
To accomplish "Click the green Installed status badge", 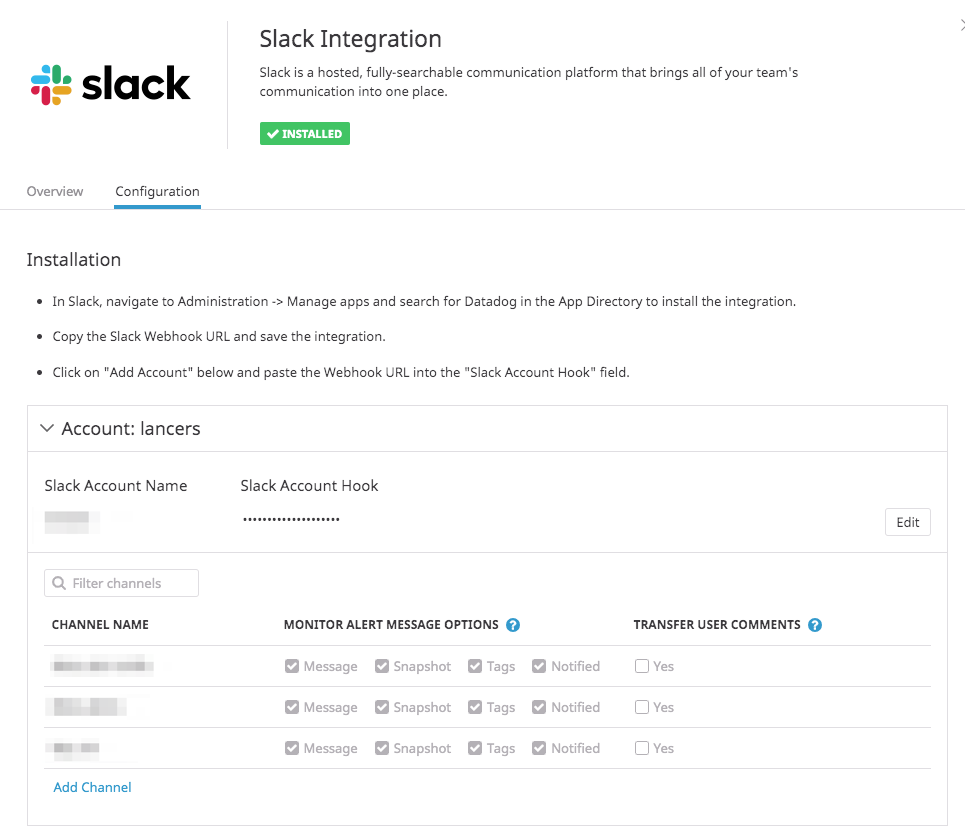I will point(305,134).
